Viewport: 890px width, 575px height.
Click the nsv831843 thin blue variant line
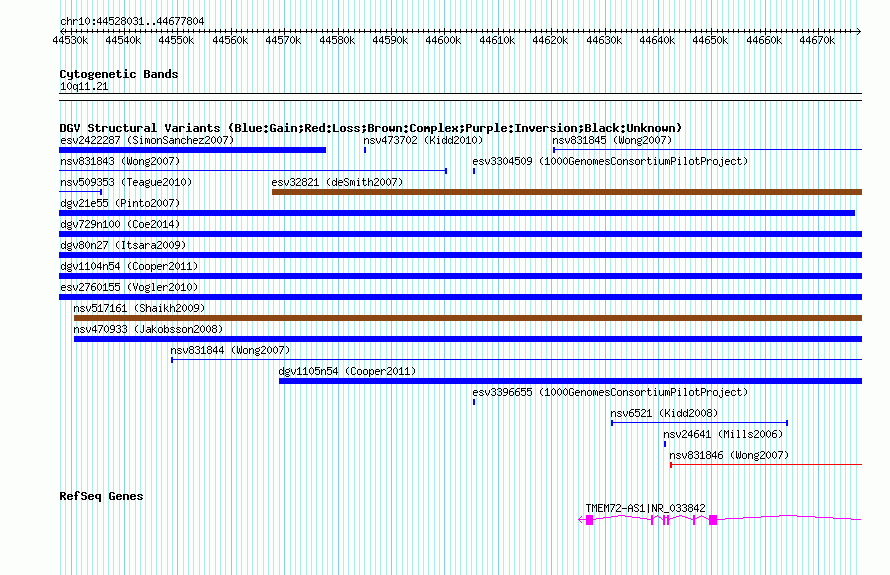pyautogui.click(x=253, y=171)
